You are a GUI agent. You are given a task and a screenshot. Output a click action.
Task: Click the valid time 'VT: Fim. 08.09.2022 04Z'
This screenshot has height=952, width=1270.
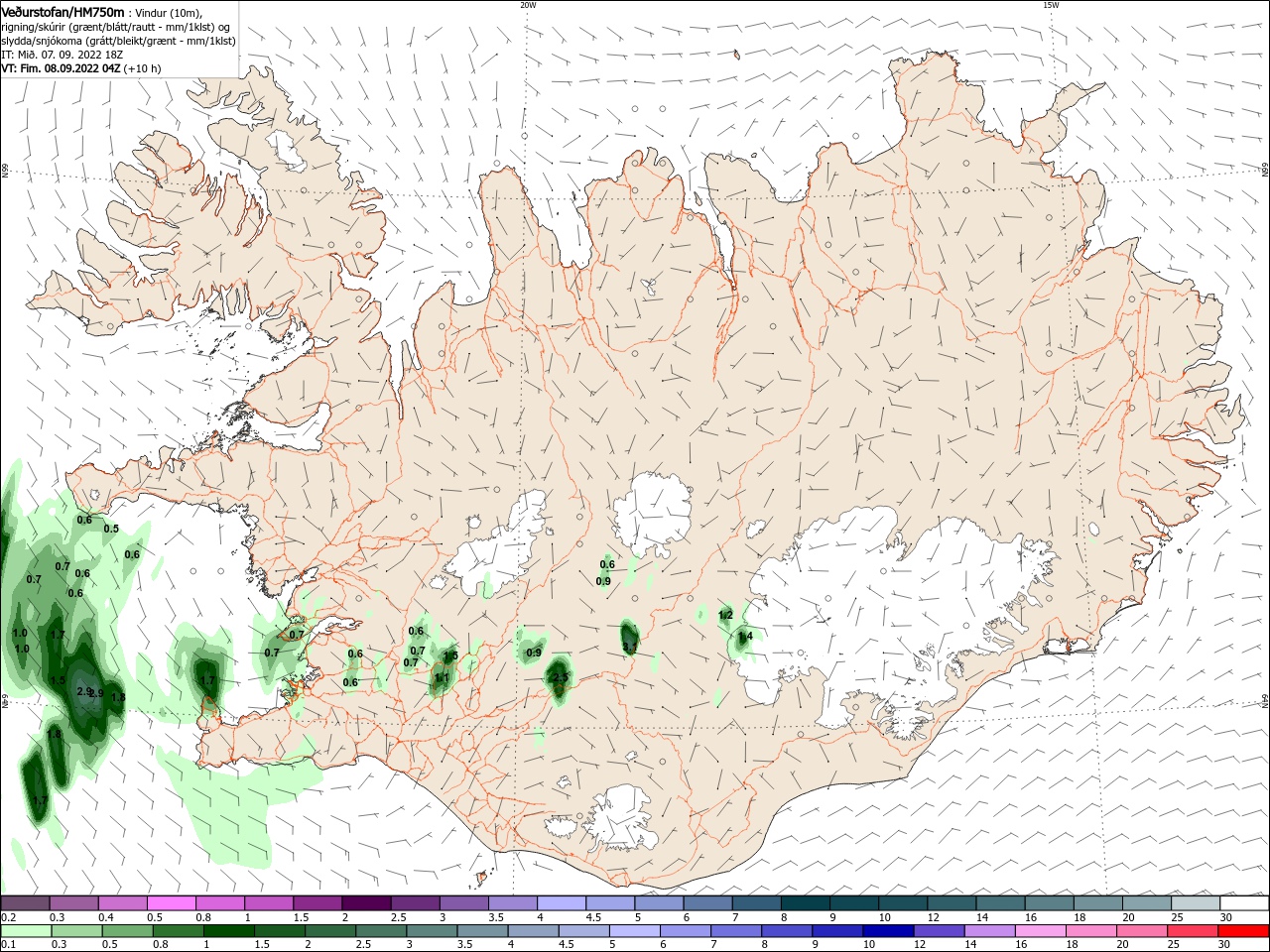point(61,68)
